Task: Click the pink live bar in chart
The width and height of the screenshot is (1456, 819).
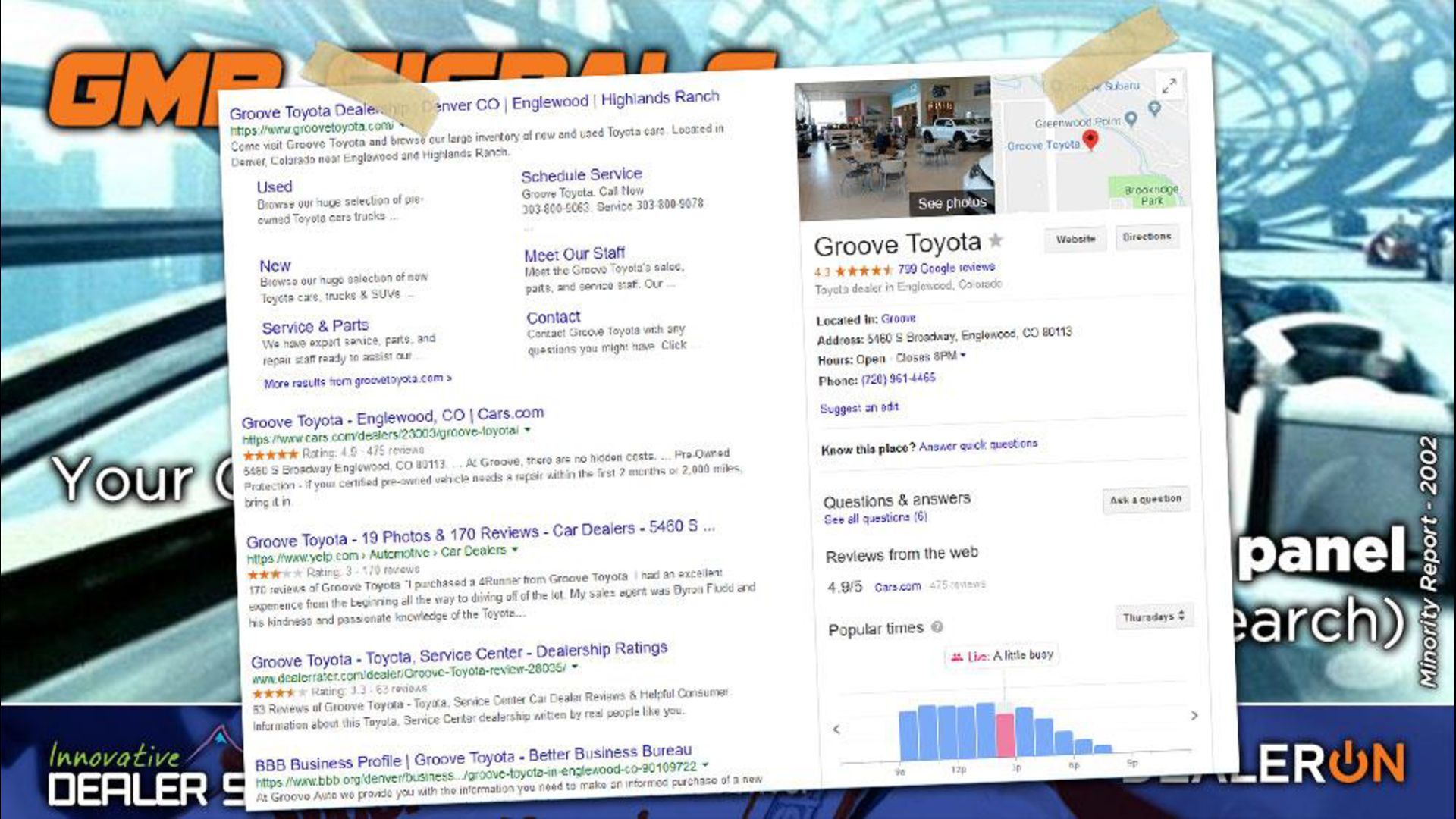Action: pyautogui.click(x=1006, y=735)
